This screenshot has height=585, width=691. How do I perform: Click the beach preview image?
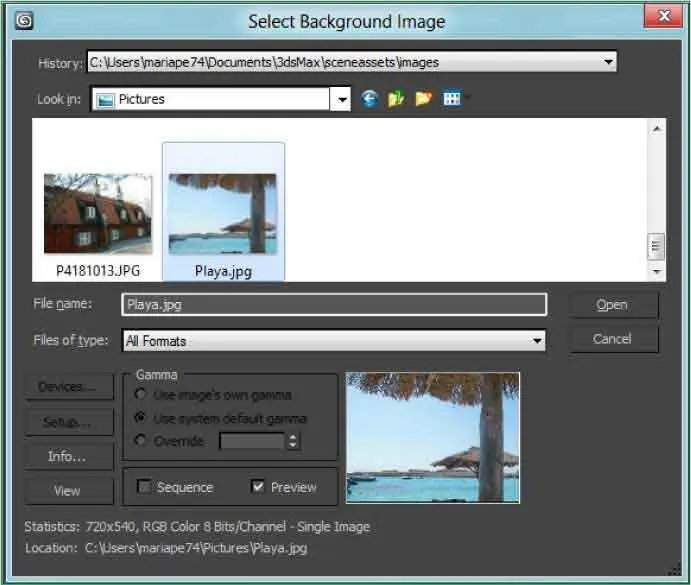point(433,437)
